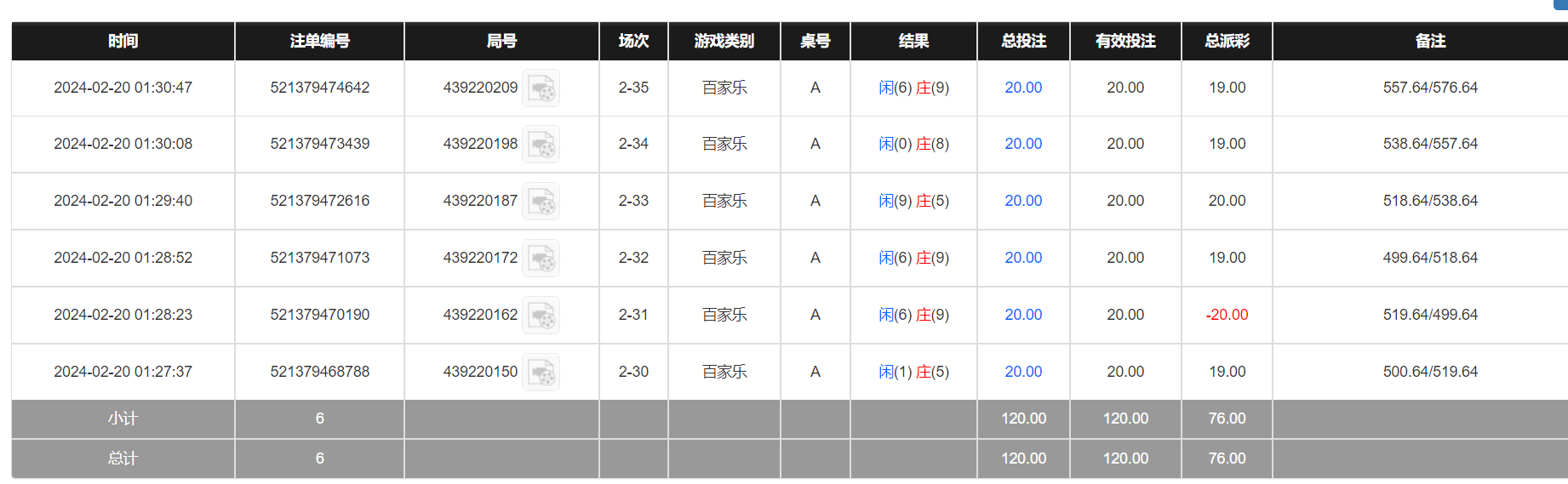Open total bet link for session 2-34
This screenshot has height=484, width=1568.
pos(1022,144)
